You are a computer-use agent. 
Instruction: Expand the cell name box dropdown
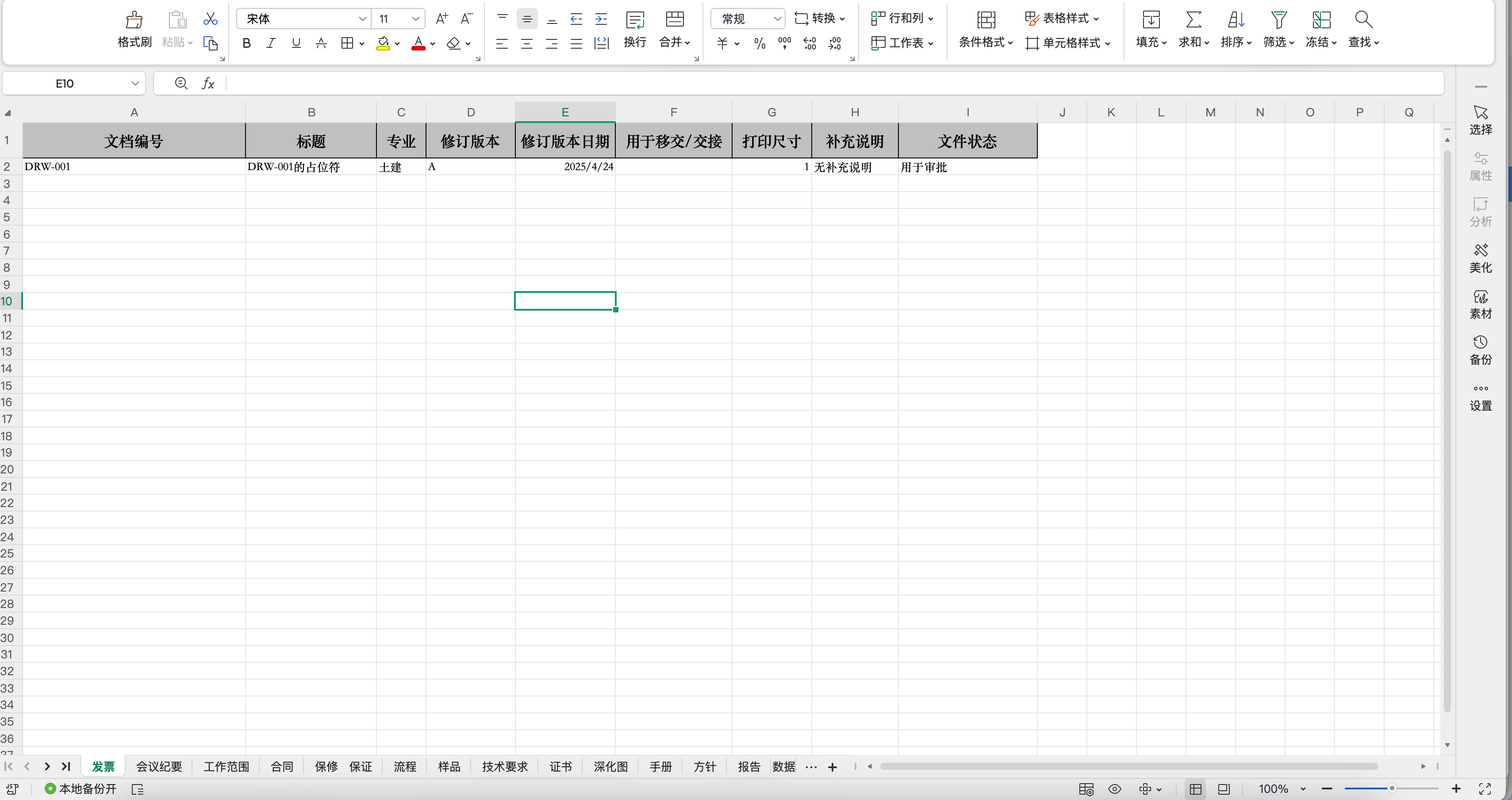click(135, 83)
